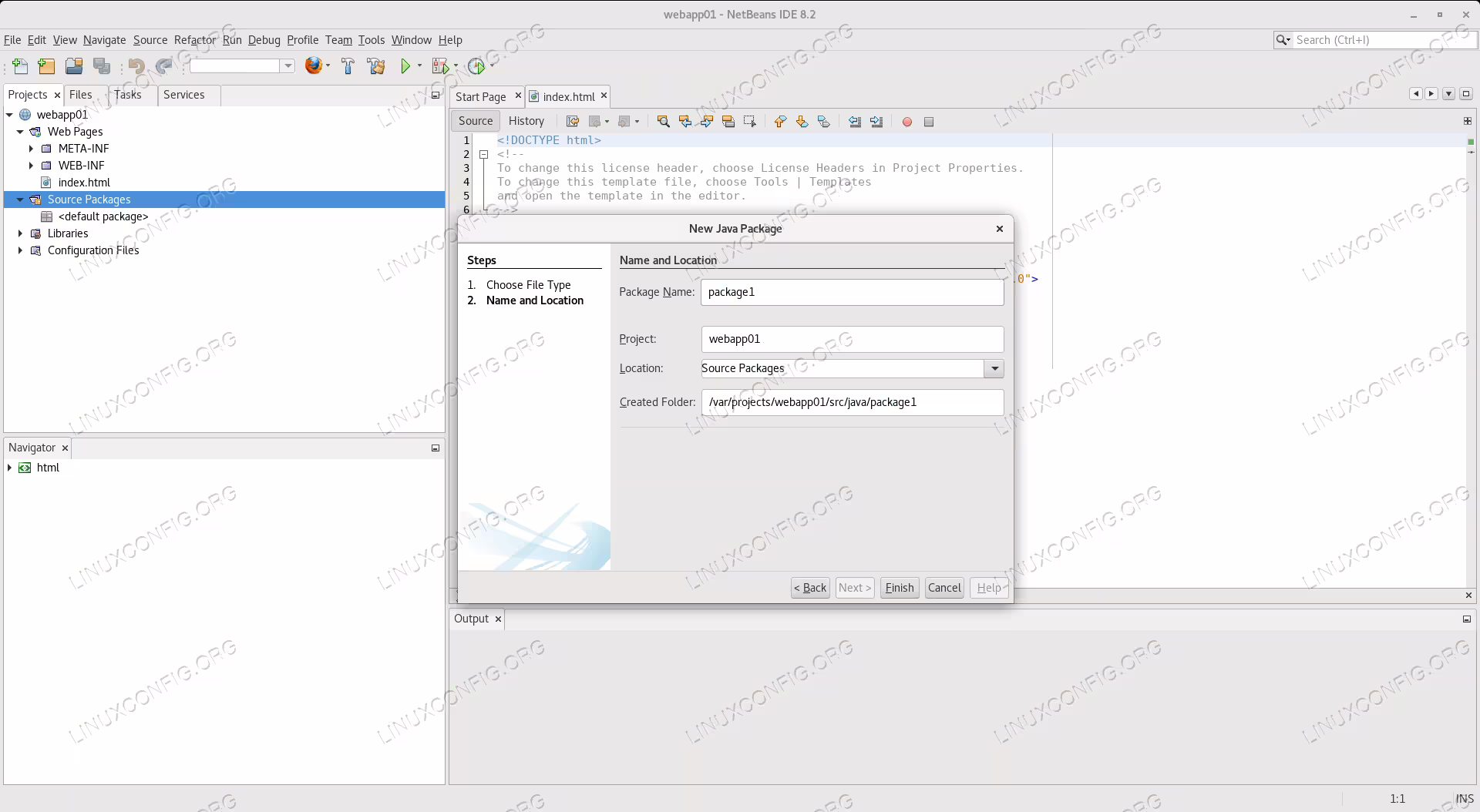Click the Save All toolbar icon
Viewport: 1480px width, 812px height.
102,66
